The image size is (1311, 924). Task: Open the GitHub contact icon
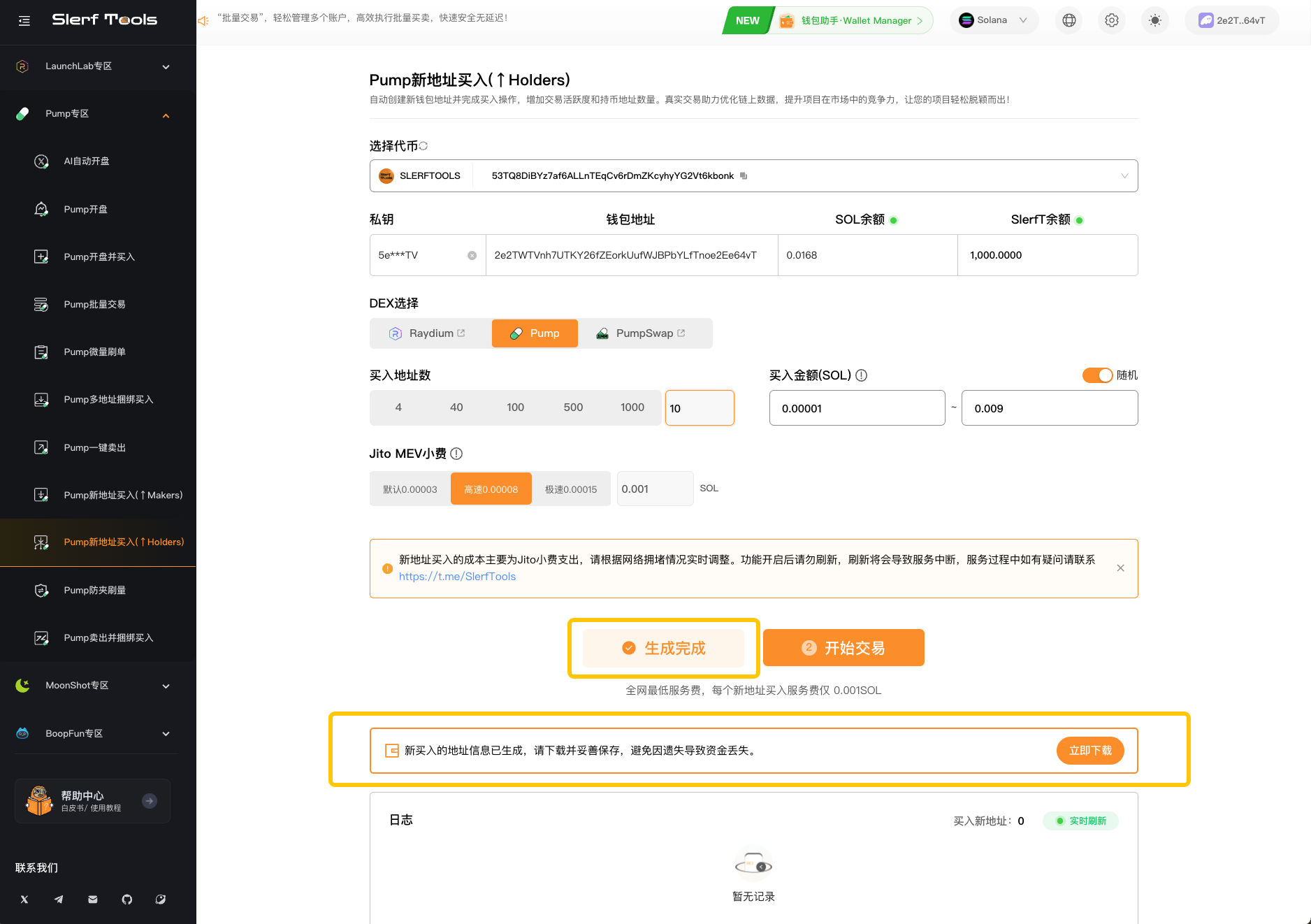[126, 900]
